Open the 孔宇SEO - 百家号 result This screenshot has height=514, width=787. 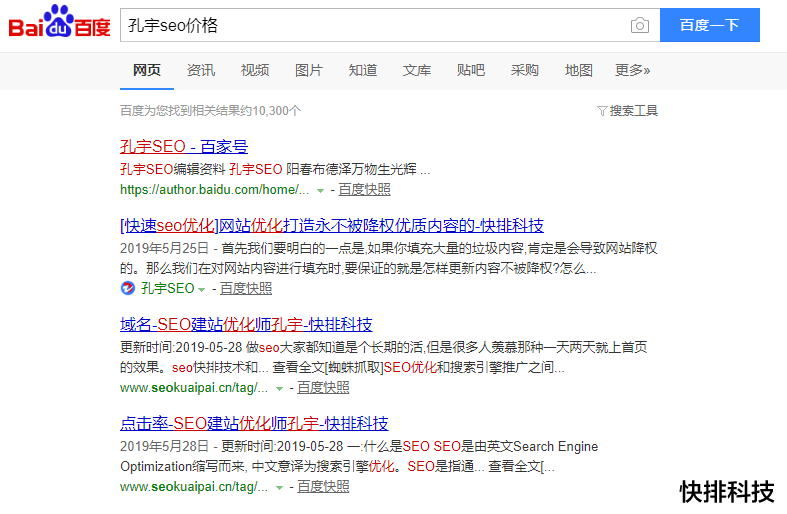(x=184, y=147)
